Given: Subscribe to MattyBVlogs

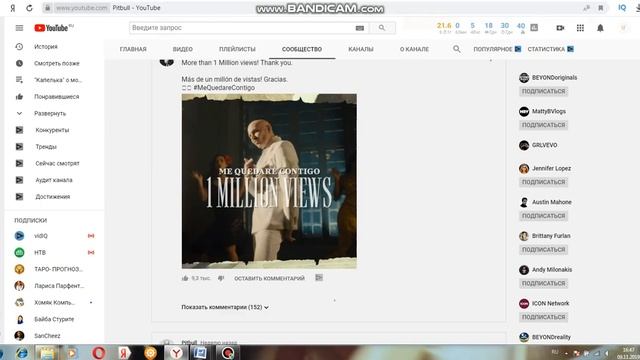Looking at the screenshot, I should [544, 125].
